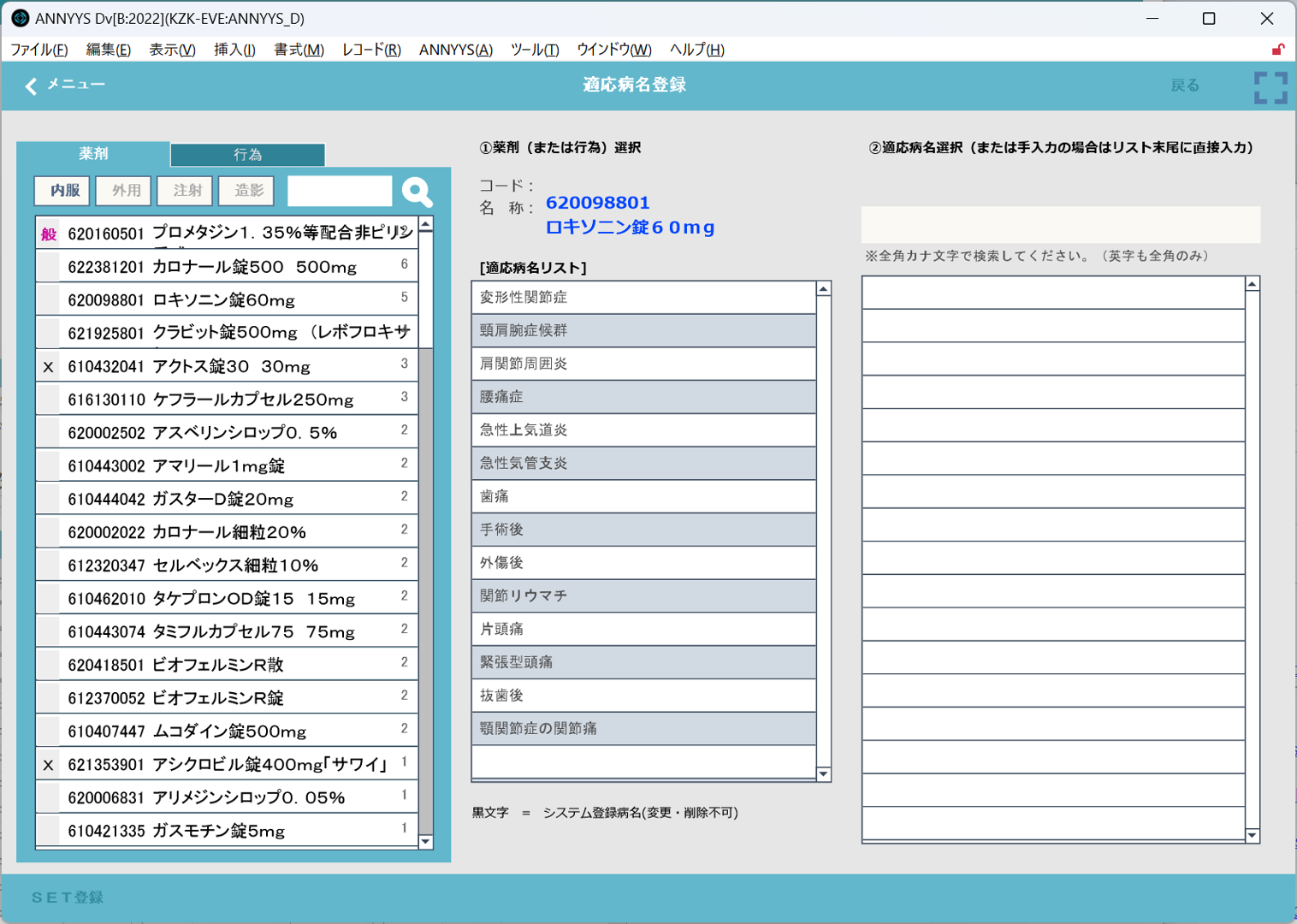Click the magnifying glass search icon
The height and width of the screenshot is (924, 1297).
(x=417, y=192)
